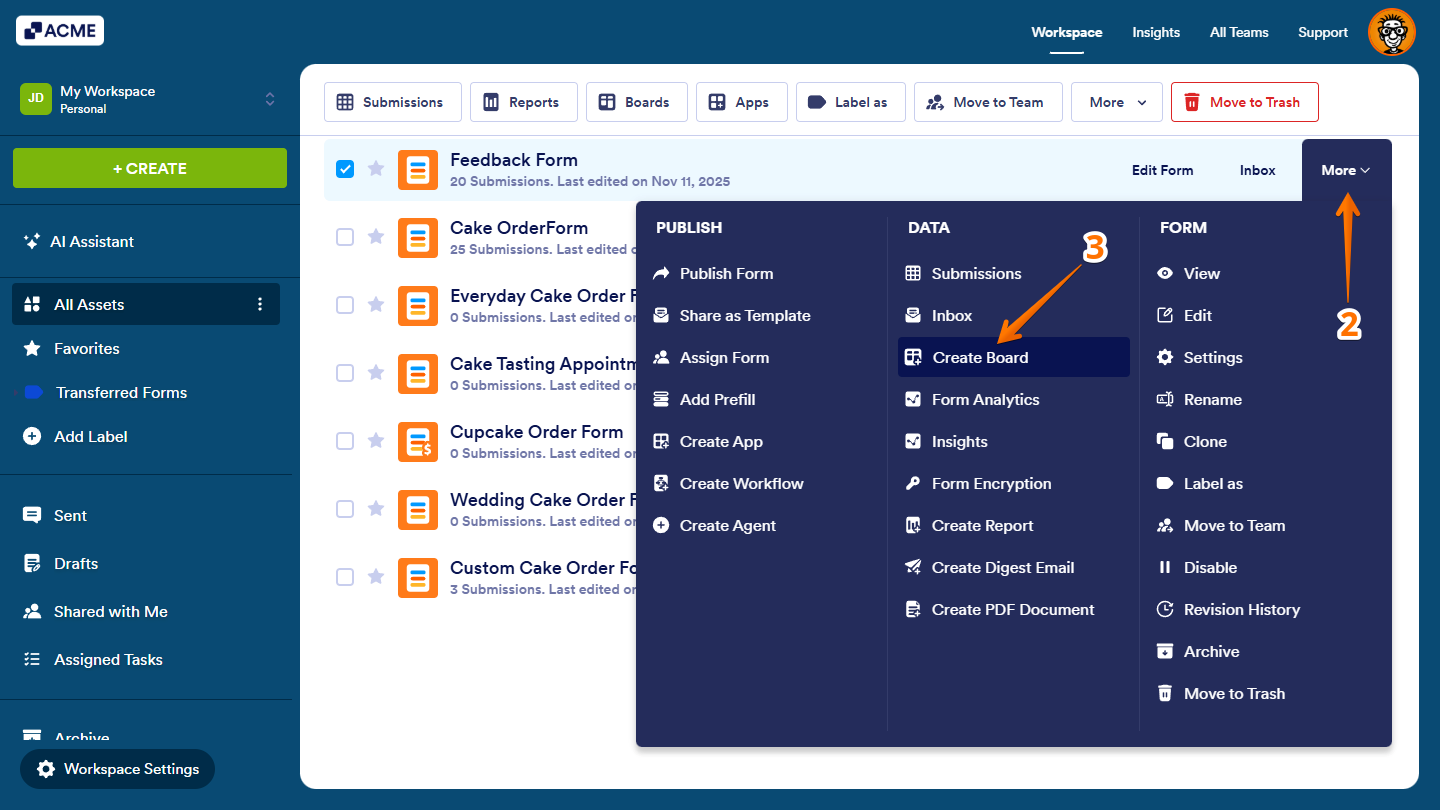The height and width of the screenshot is (810, 1440).
Task: Click the green CREATE button
Action: [149, 168]
